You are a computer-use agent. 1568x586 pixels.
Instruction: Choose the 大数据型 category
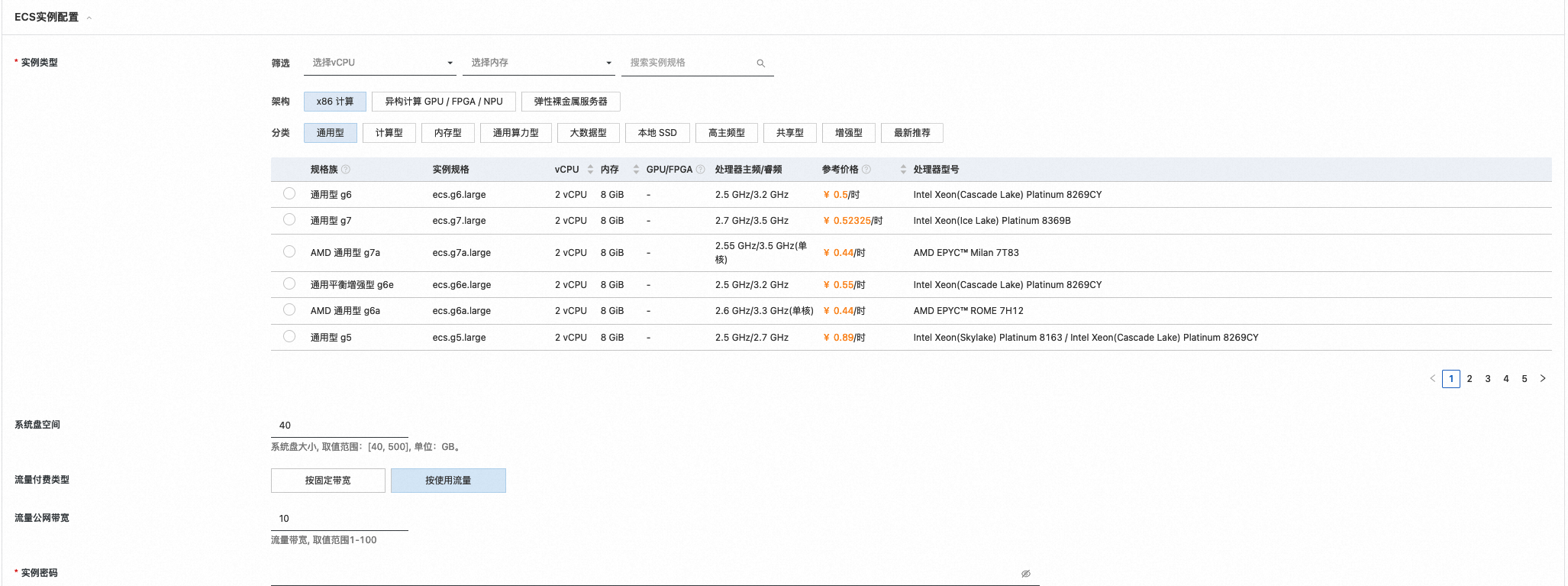(589, 133)
